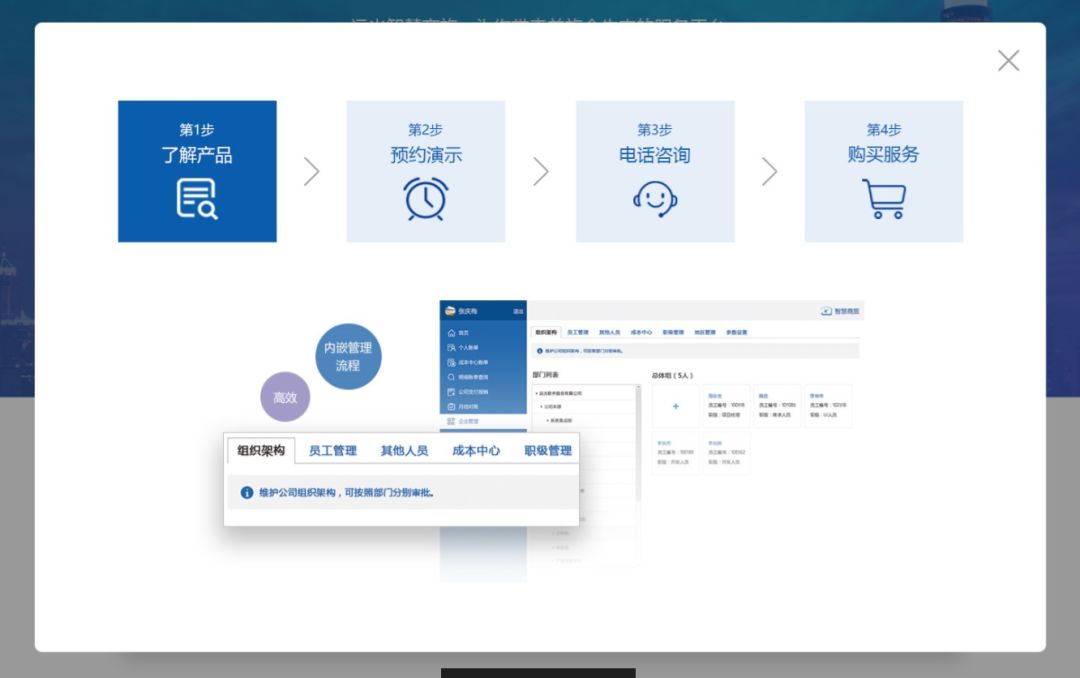The width and height of the screenshot is (1080, 678).
Task: Click the chevron between 第2步 and 第3步
Action: tap(541, 172)
